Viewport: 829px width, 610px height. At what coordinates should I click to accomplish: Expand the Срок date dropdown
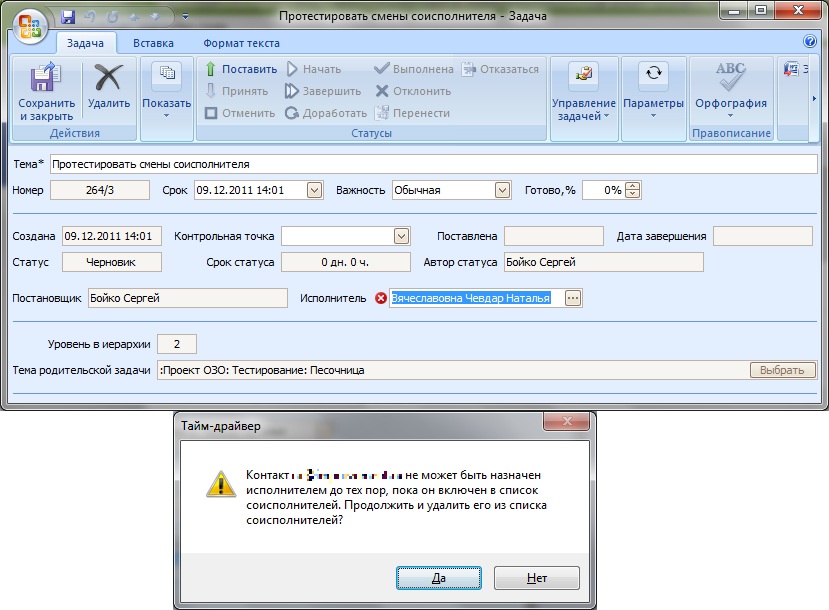coord(314,189)
